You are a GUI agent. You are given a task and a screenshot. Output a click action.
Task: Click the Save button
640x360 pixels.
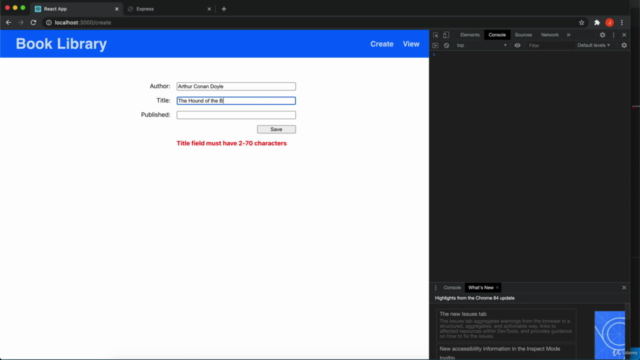tap(276, 129)
